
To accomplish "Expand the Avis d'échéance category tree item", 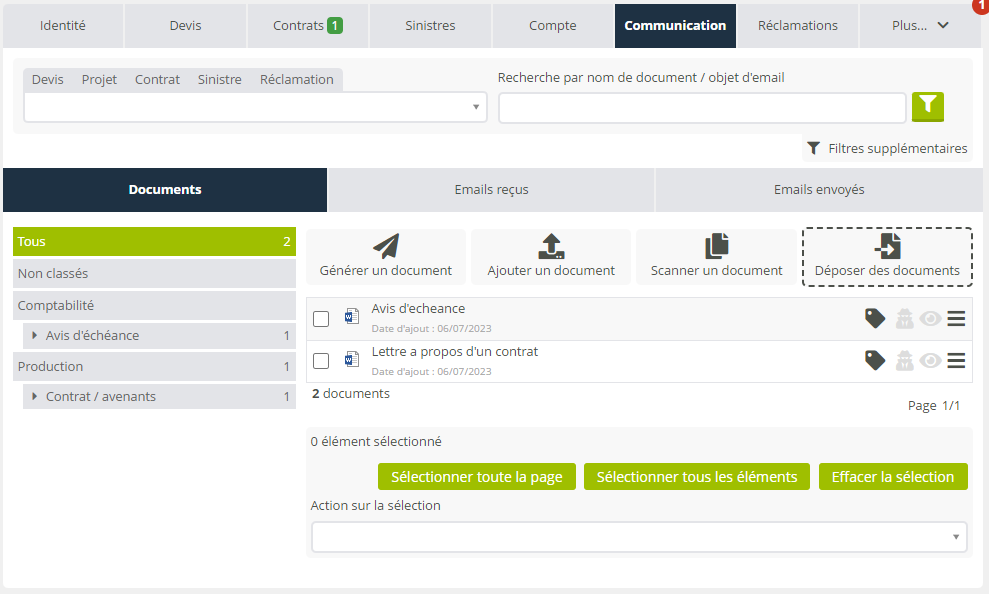I will coord(35,336).
